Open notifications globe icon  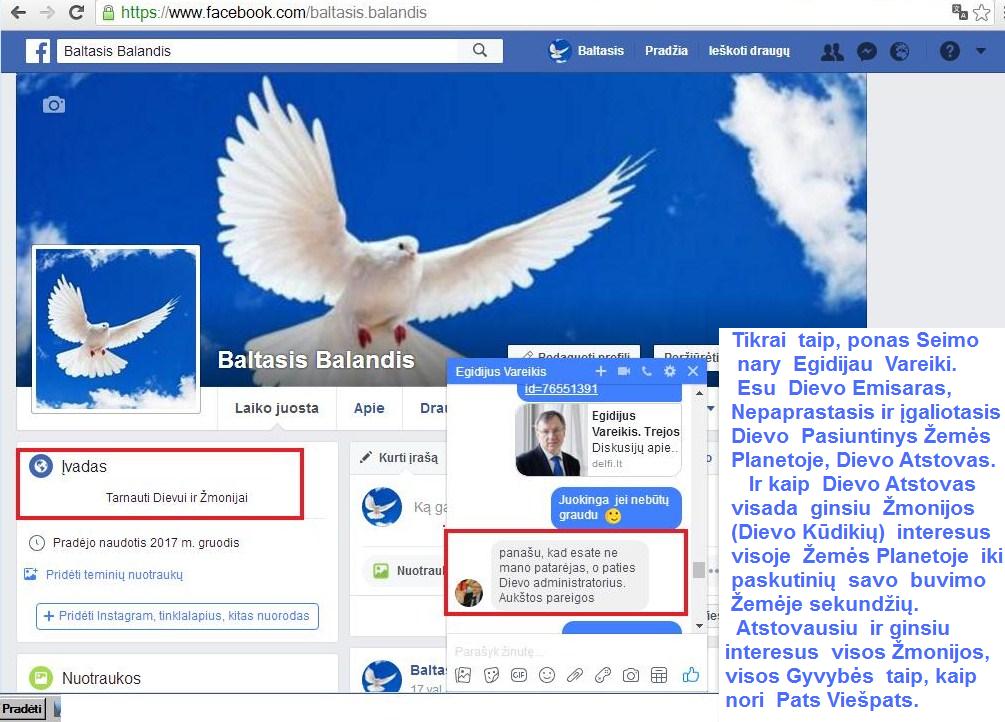pyautogui.click(x=900, y=51)
